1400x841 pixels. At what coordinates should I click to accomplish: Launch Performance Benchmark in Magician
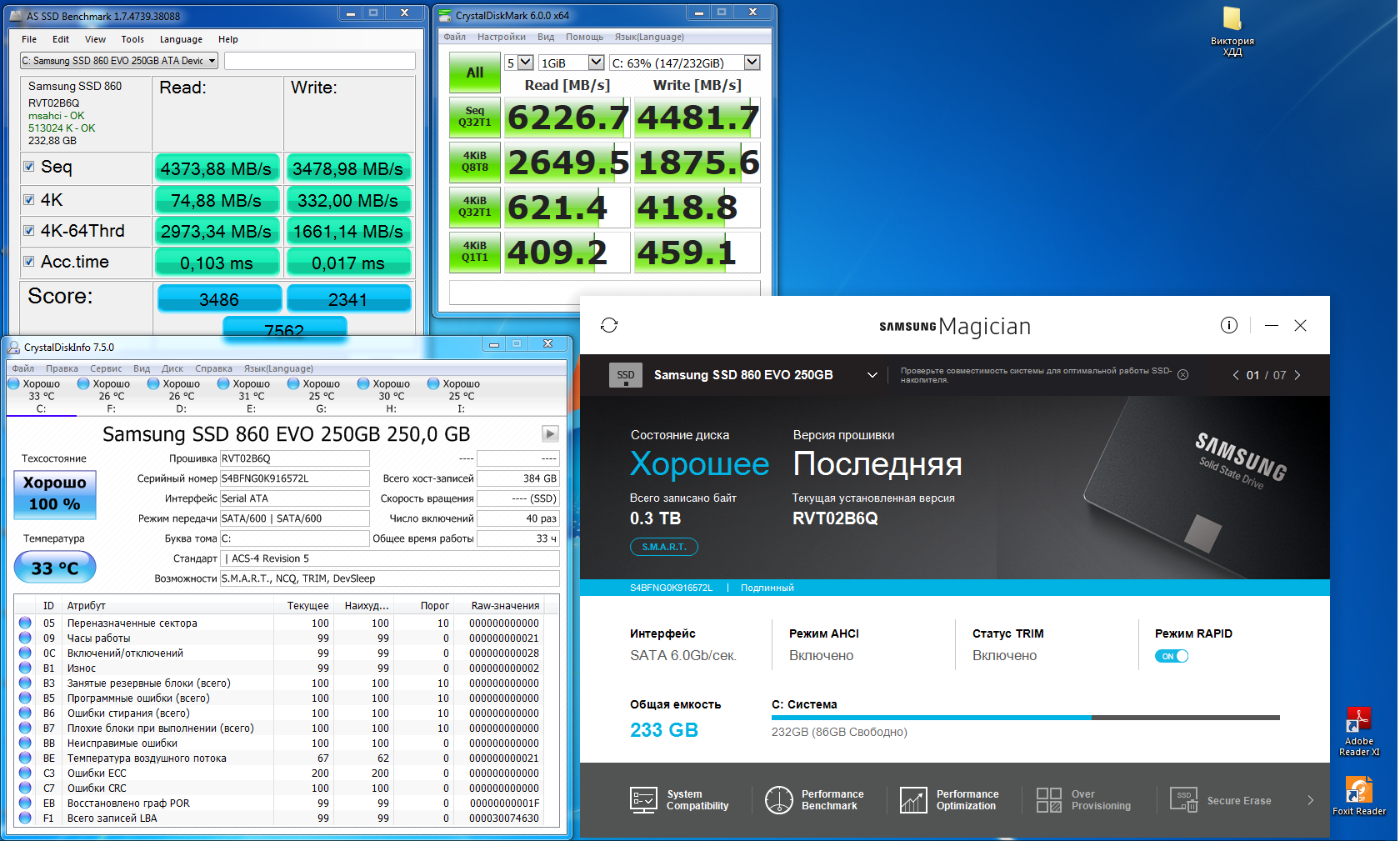pos(814,800)
